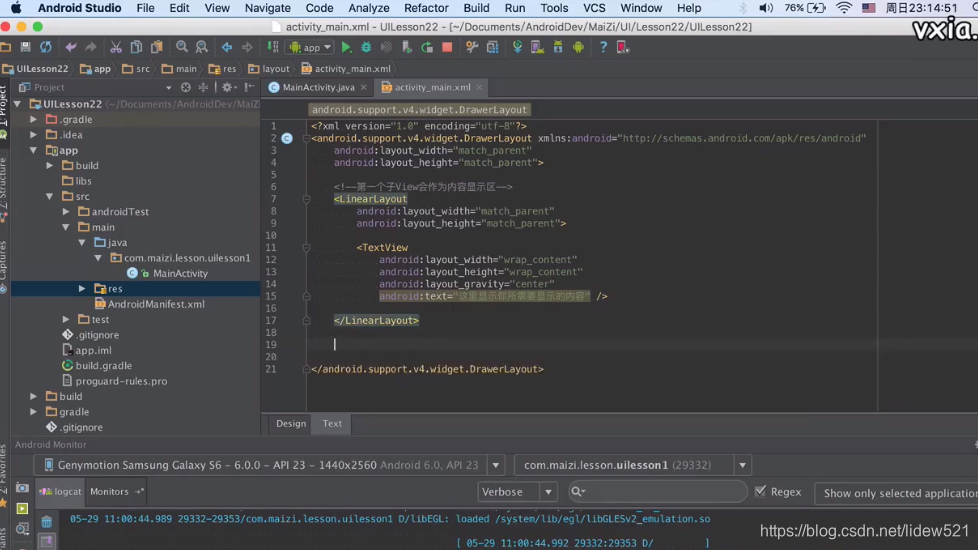Click the Debug bug icon

(x=366, y=47)
